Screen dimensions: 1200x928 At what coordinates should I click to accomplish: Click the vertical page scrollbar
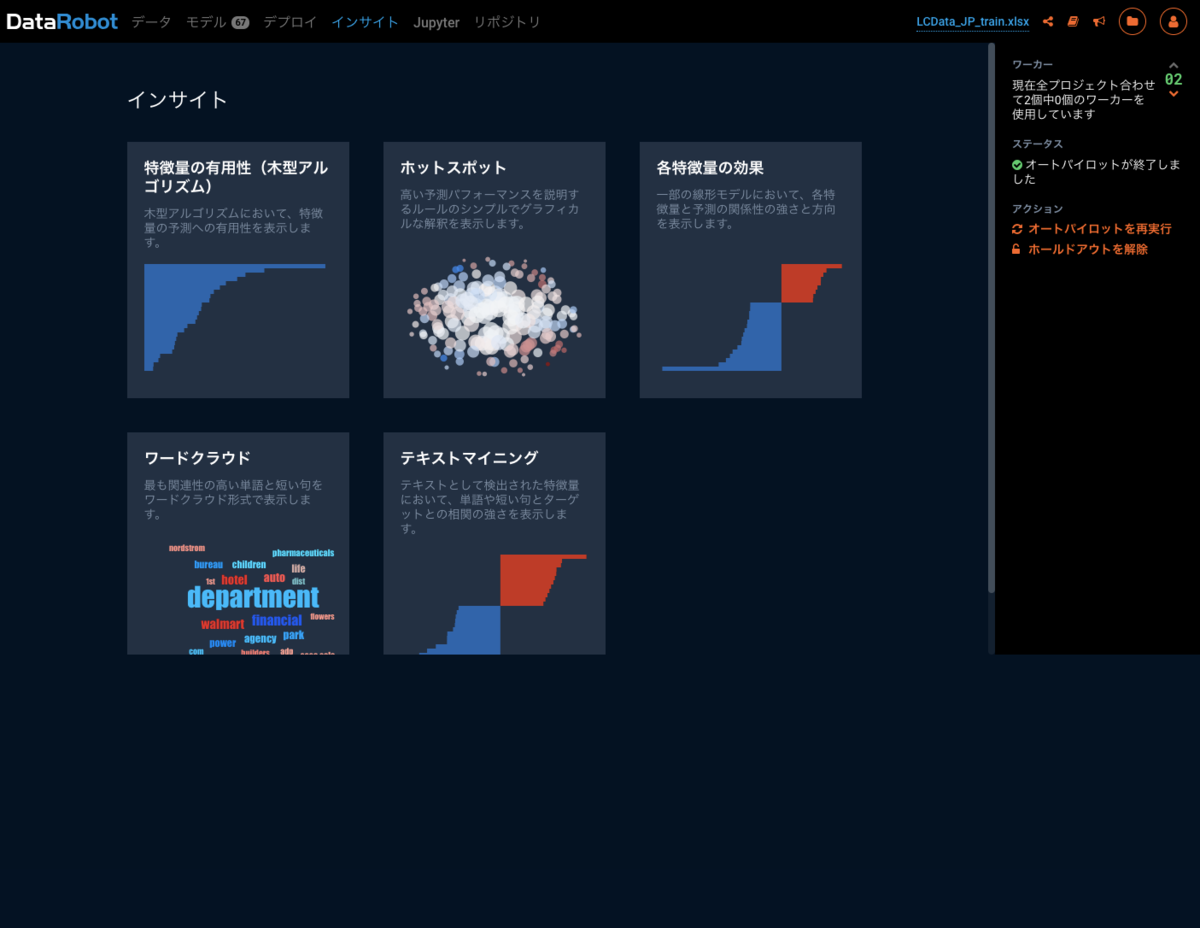click(991, 318)
